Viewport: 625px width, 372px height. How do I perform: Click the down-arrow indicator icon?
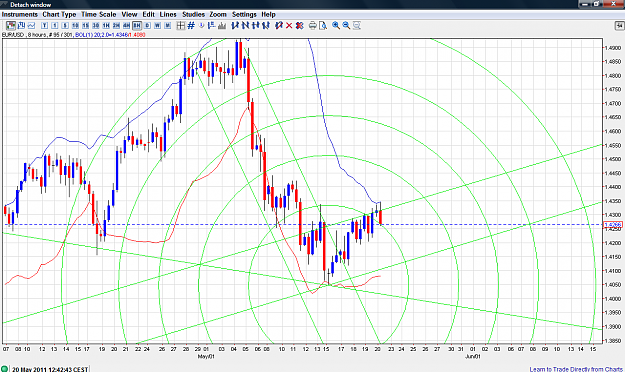201,26
